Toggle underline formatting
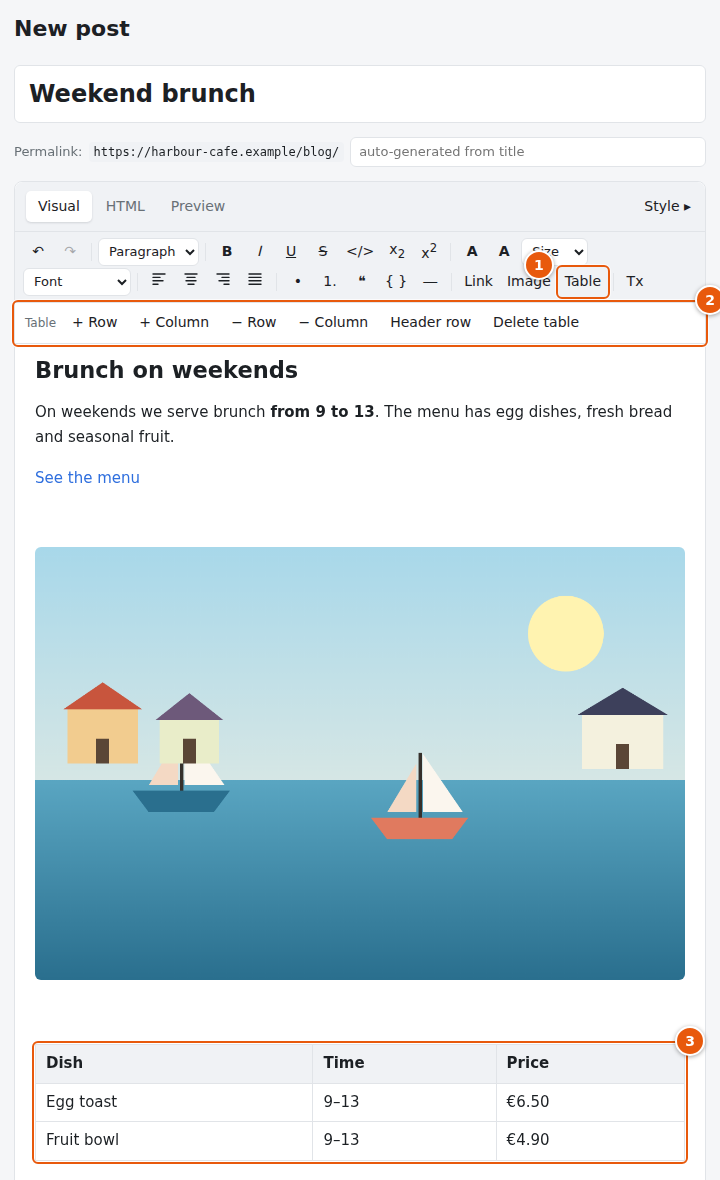 coord(291,251)
